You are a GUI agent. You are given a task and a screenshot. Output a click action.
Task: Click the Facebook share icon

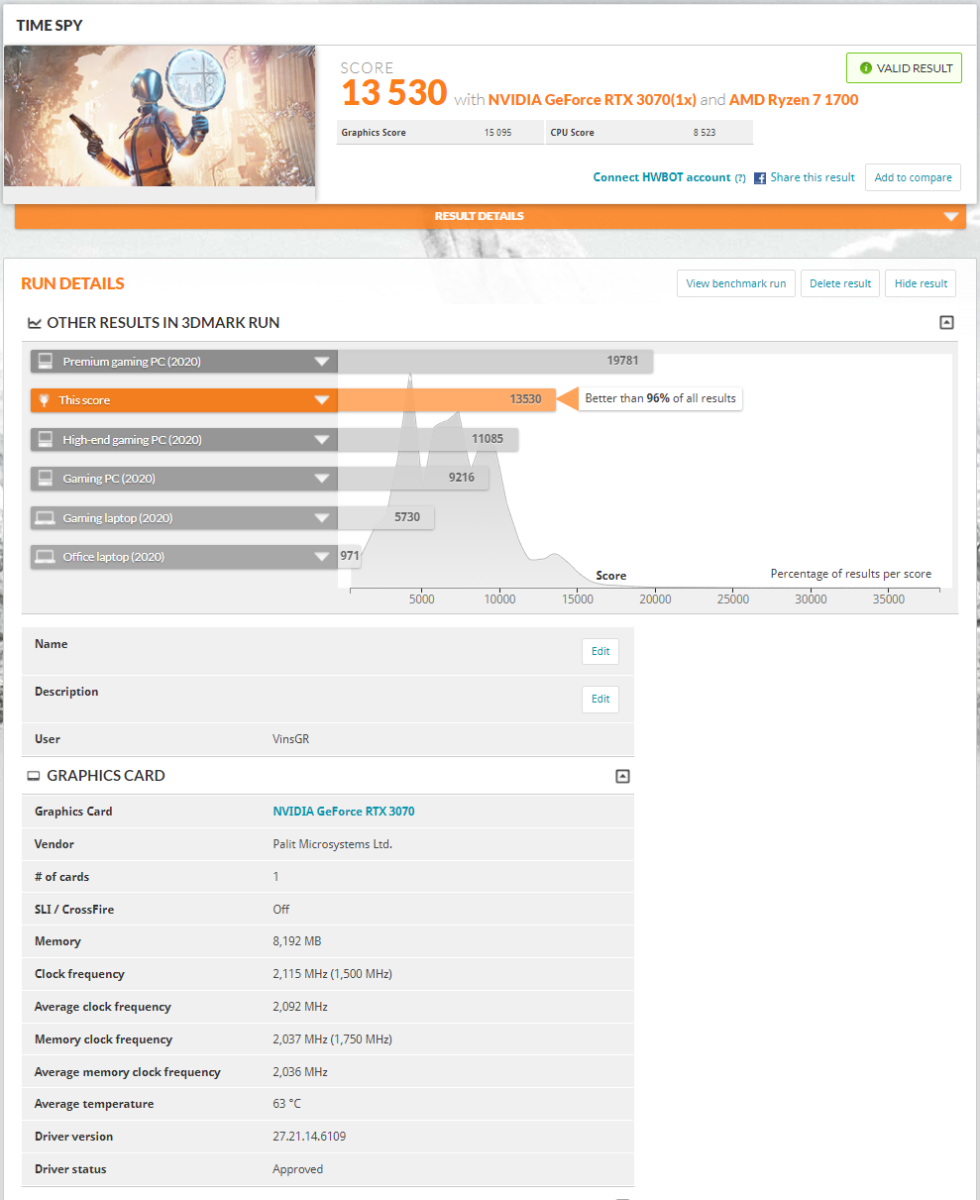(760, 178)
